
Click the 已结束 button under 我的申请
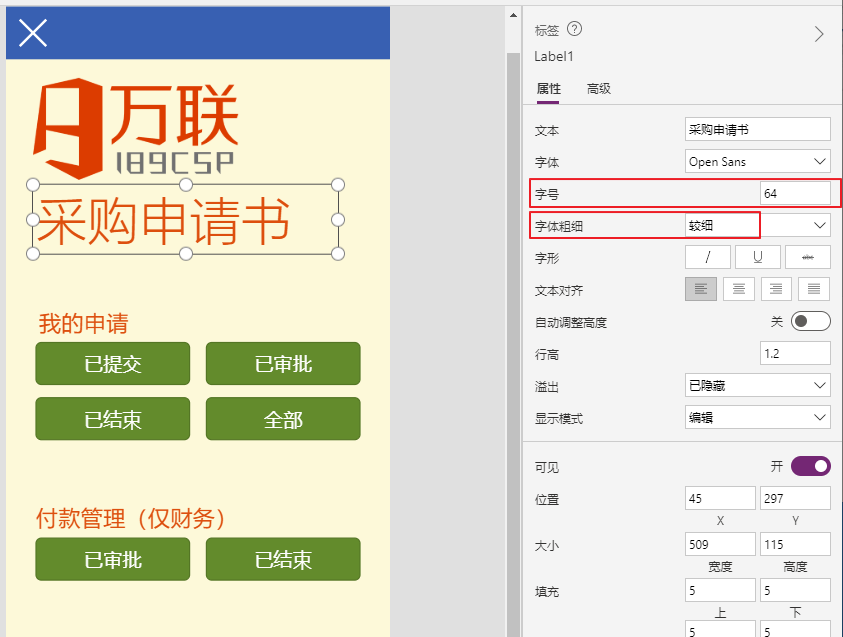tap(113, 419)
